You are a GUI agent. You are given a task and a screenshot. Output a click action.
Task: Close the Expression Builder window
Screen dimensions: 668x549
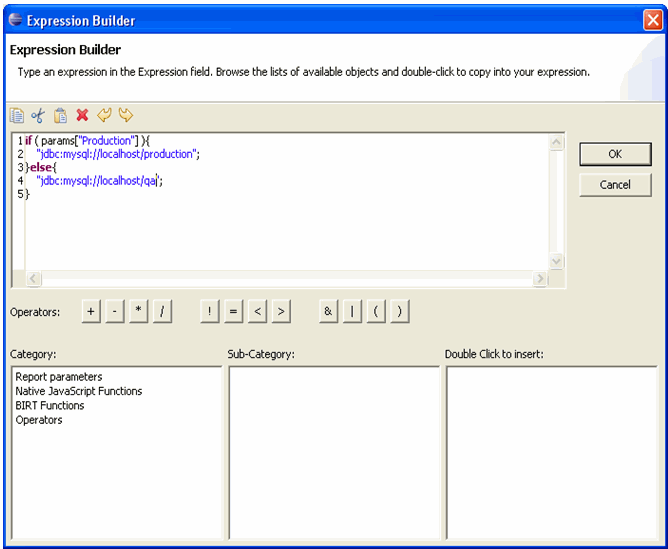653,20
